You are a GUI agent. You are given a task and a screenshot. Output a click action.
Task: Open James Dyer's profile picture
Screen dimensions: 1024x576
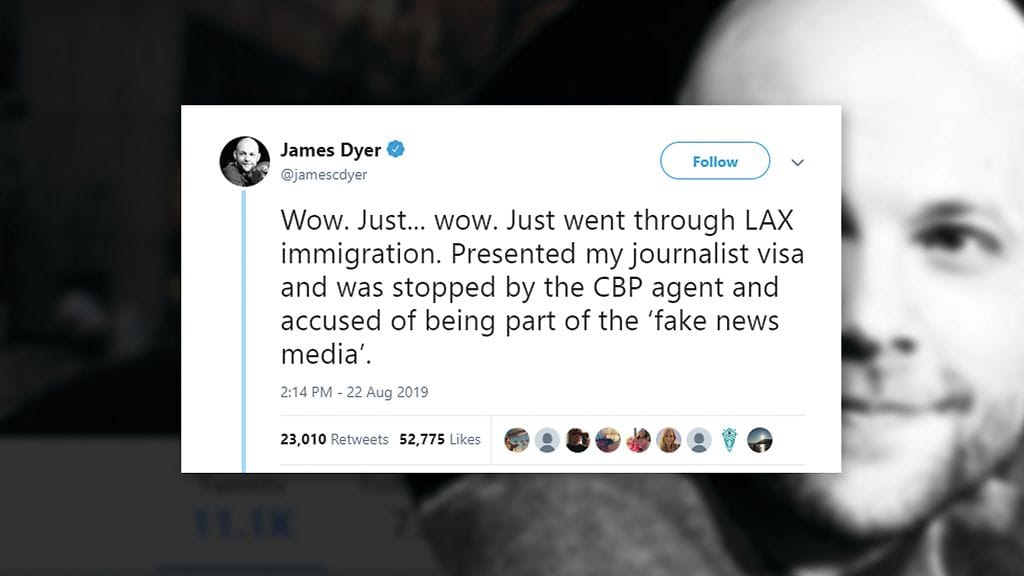click(x=244, y=161)
